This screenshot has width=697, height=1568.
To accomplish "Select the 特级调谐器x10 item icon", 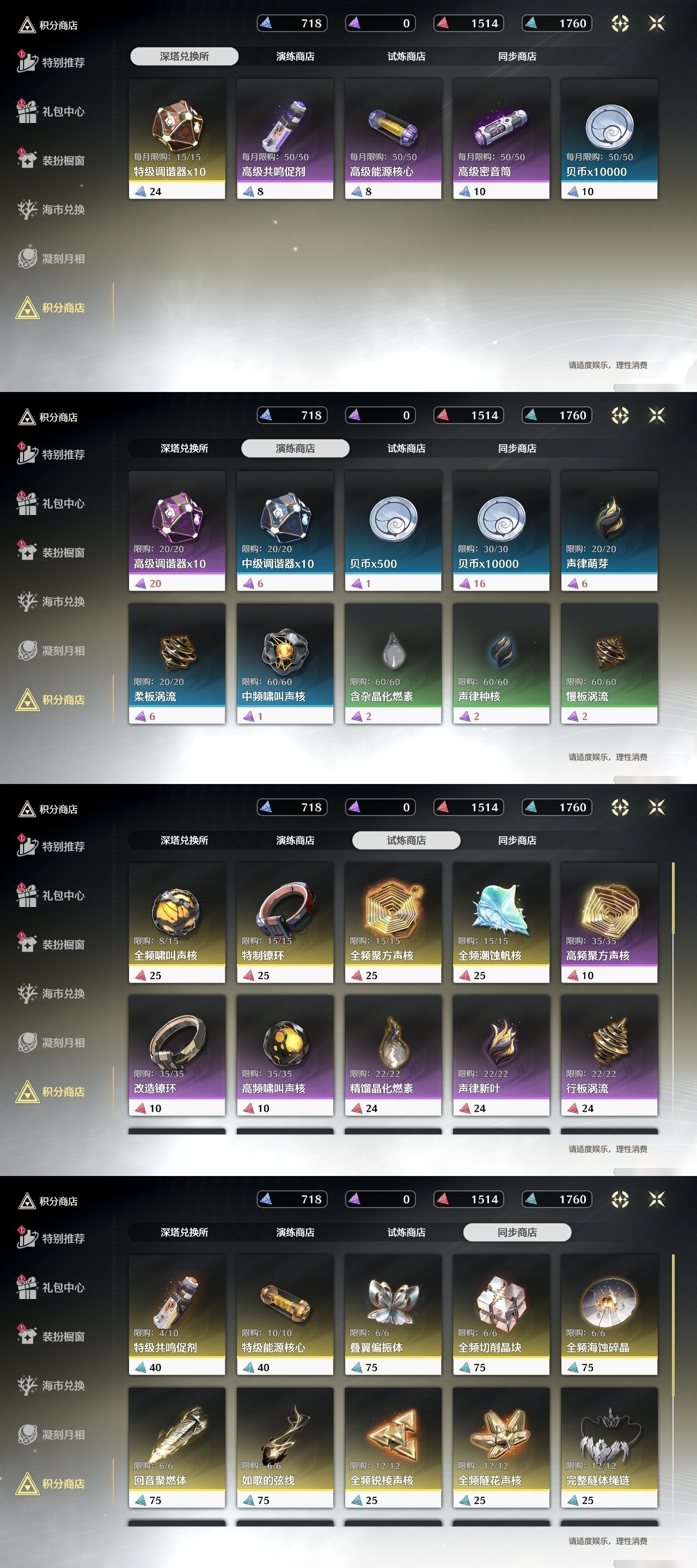I will pos(177,126).
